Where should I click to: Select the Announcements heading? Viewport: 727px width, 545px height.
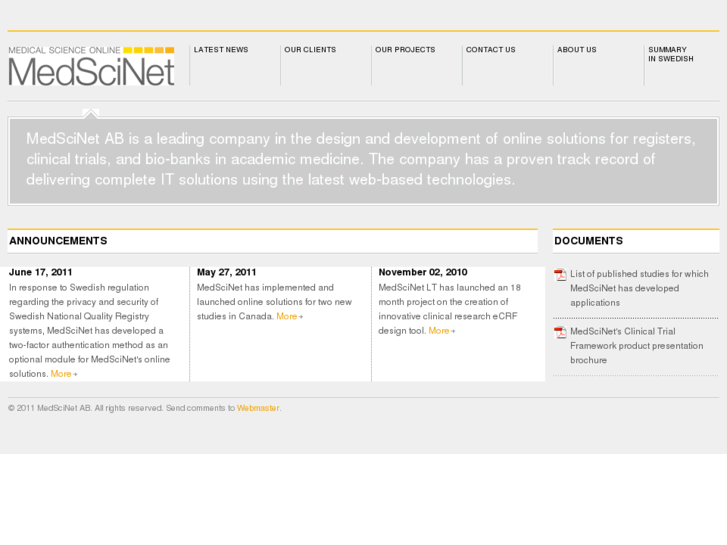[58, 241]
